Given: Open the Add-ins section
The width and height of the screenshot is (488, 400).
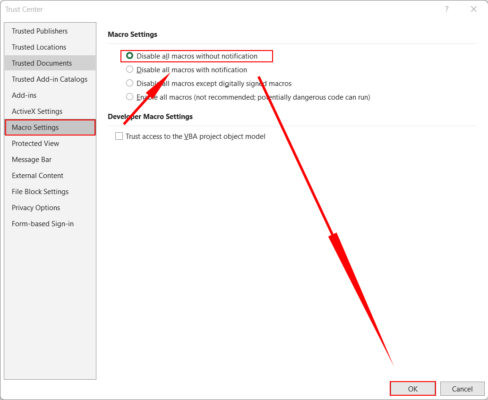Looking at the screenshot, I should coord(50,95).
